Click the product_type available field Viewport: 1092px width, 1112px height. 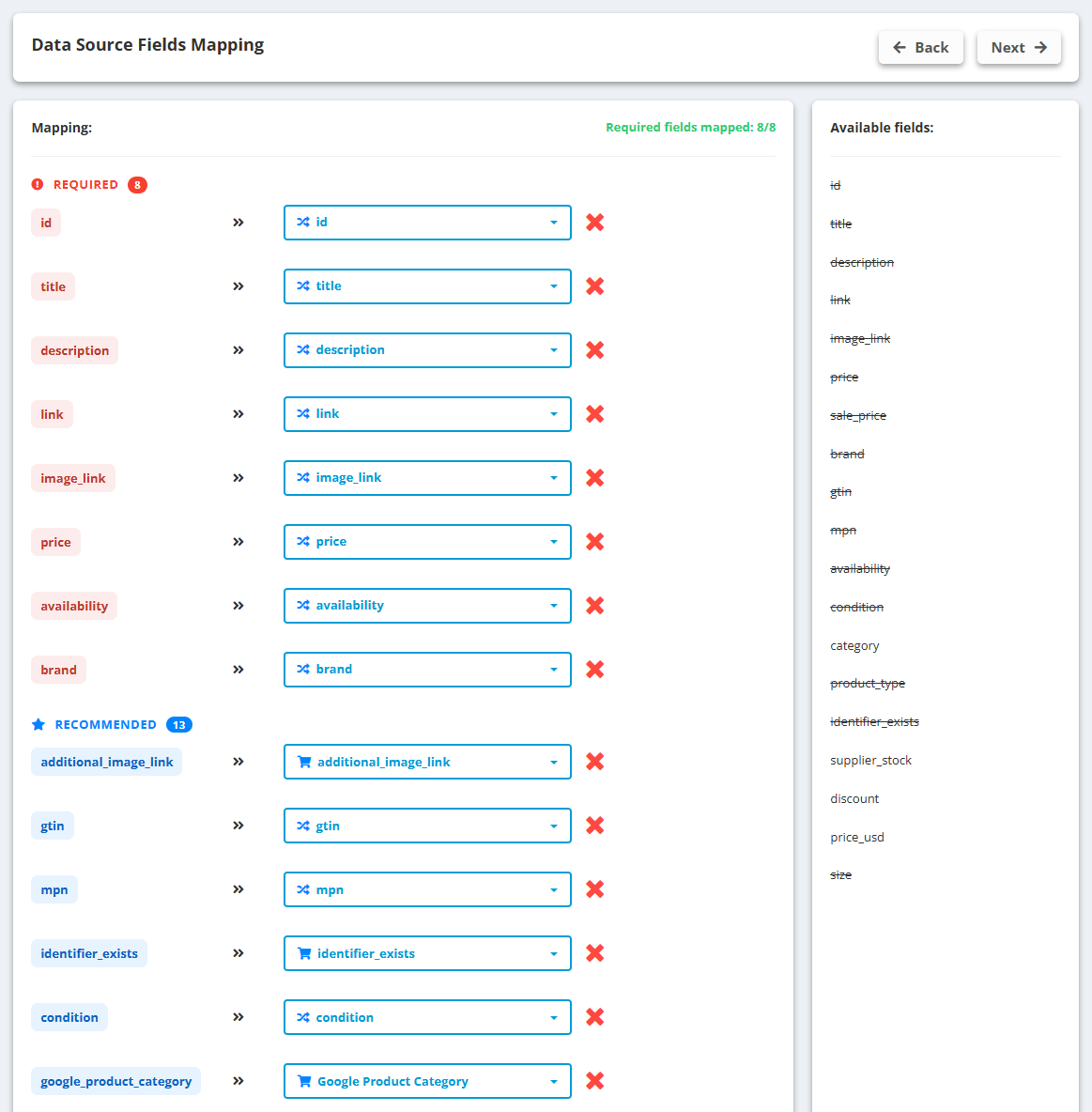coord(868,684)
